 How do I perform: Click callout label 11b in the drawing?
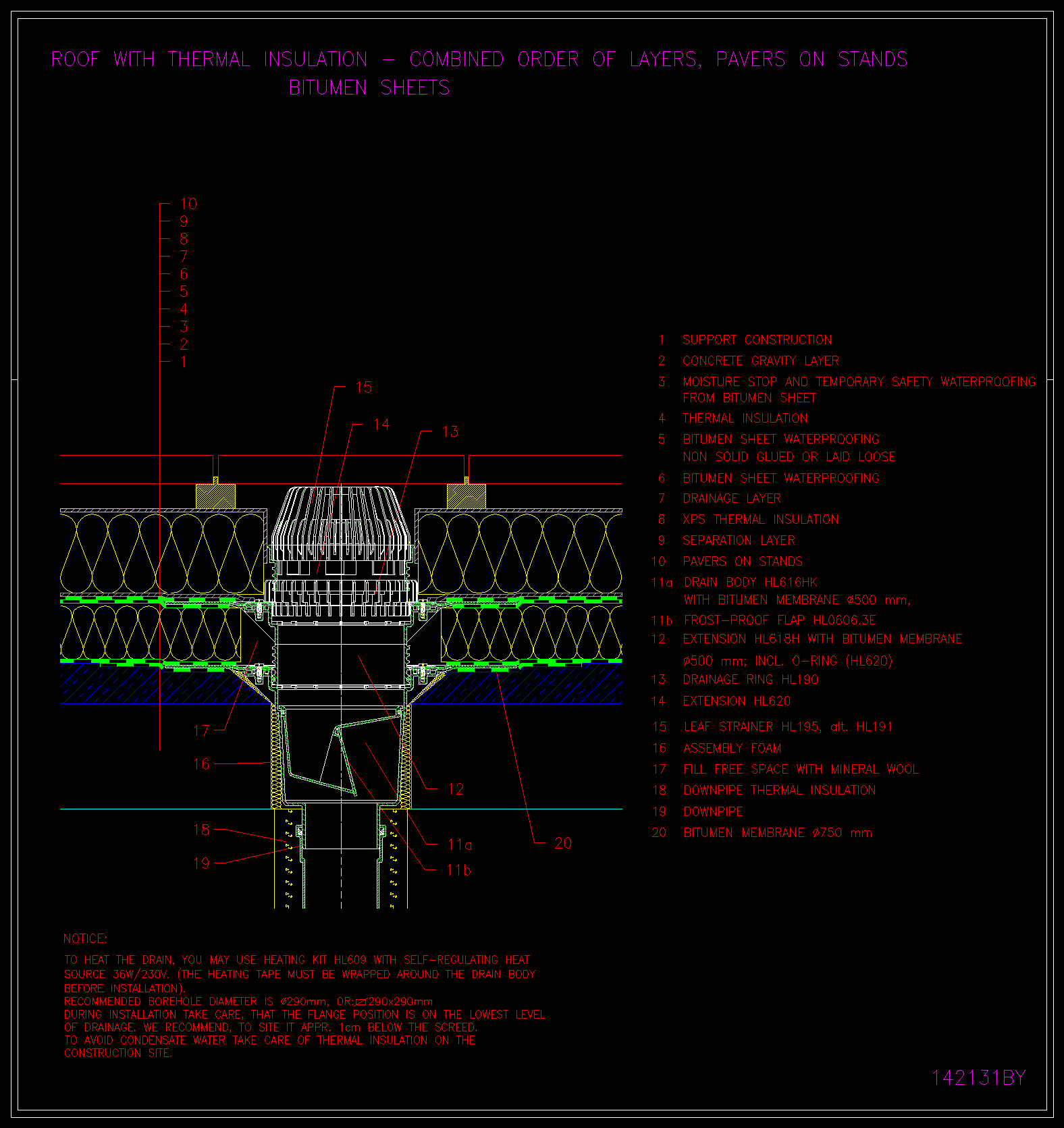[459, 870]
